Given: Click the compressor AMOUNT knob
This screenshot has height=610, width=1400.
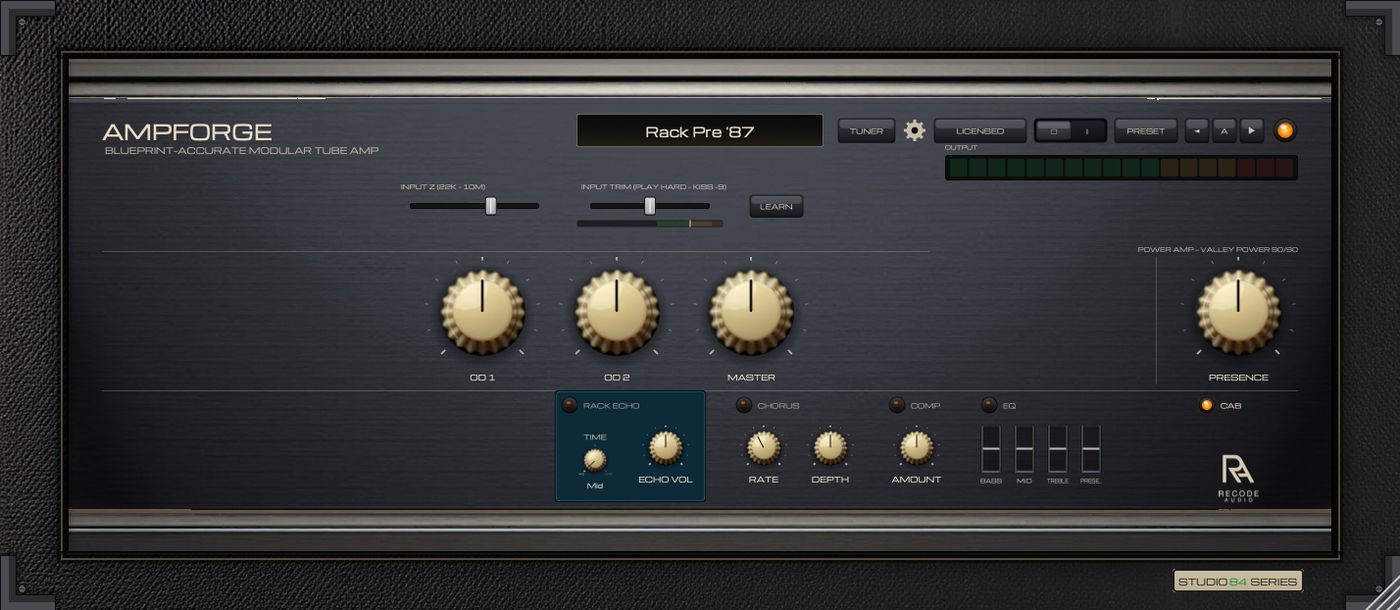Looking at the screenshot, I should [x=916, y=447].
